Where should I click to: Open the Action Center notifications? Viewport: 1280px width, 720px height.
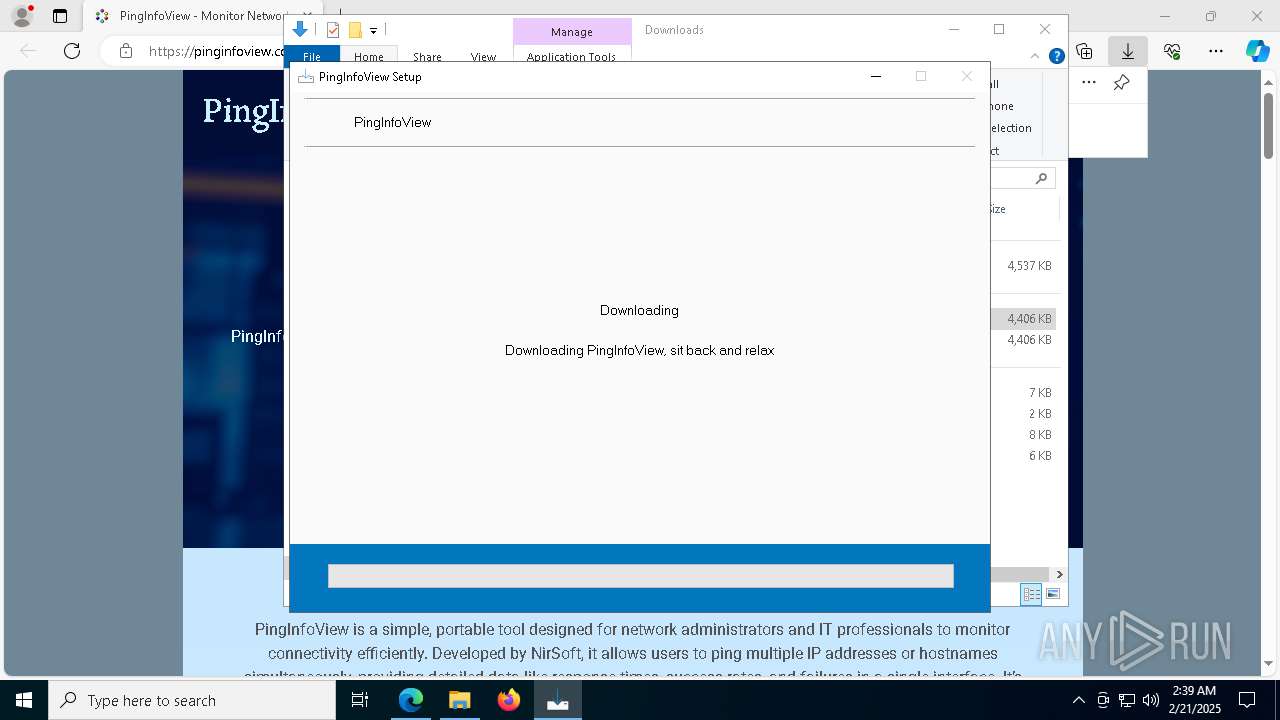tap(1247, 700)
